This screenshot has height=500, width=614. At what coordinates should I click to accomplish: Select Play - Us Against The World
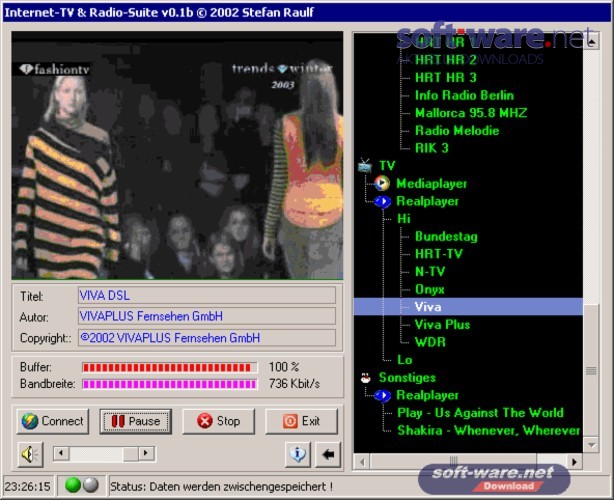[480, 413]
